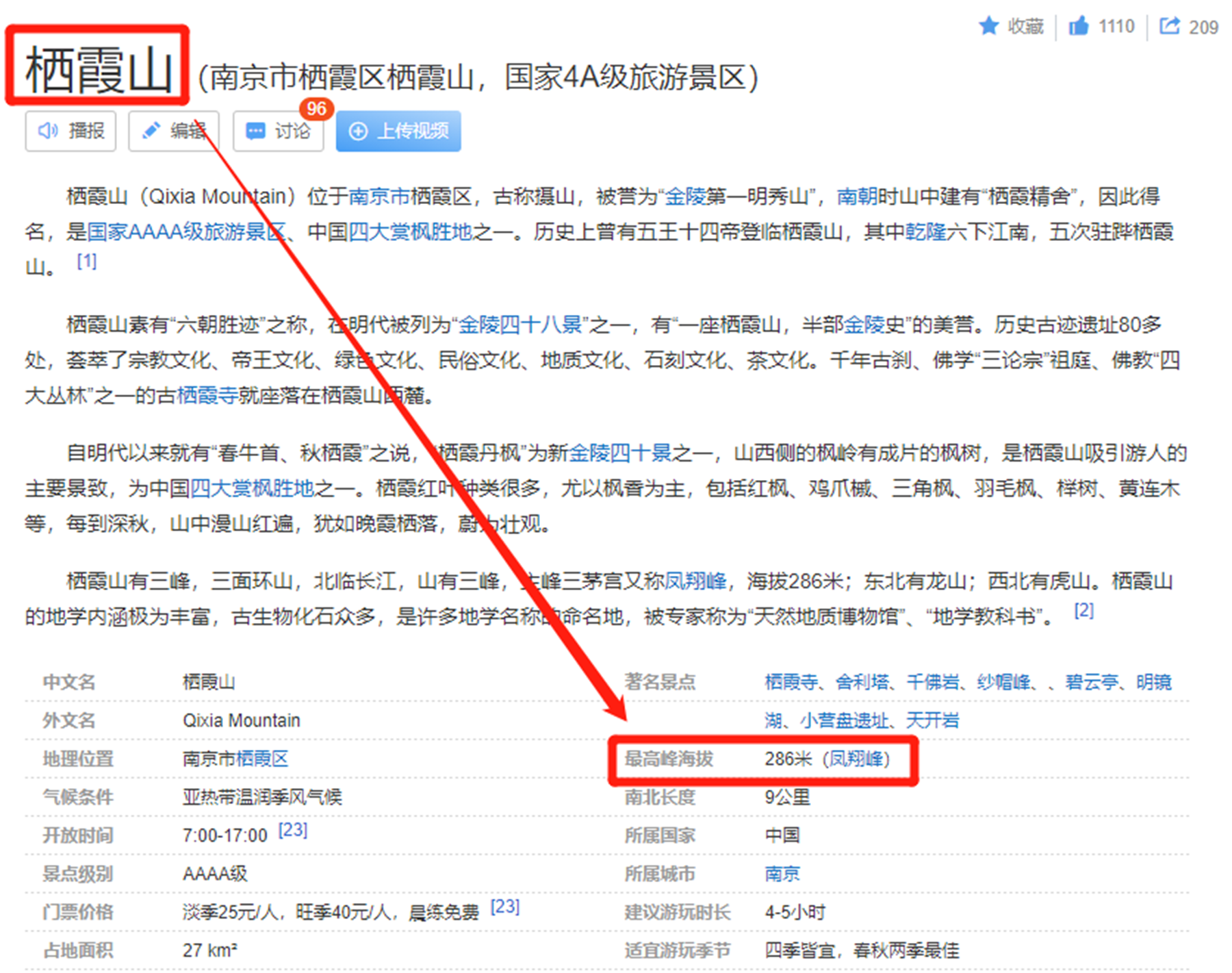The height and width of the screenshot is (973, 1232).
Task: Open reference [23] beside opening hours
Action: pyautogui.click(x=293, y=830)
